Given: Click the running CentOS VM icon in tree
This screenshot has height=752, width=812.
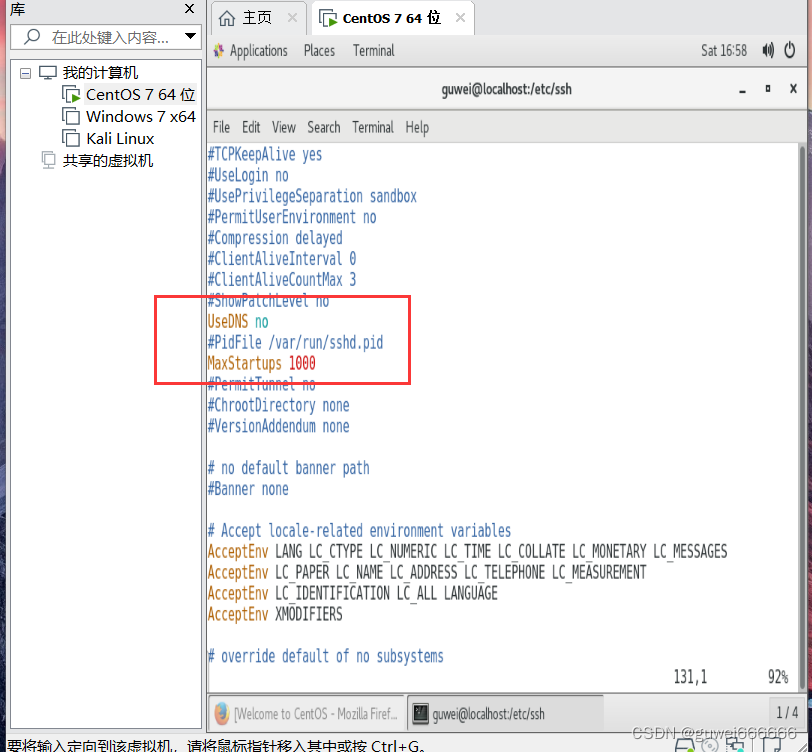Looking at the screenshot, I should 71,95.
